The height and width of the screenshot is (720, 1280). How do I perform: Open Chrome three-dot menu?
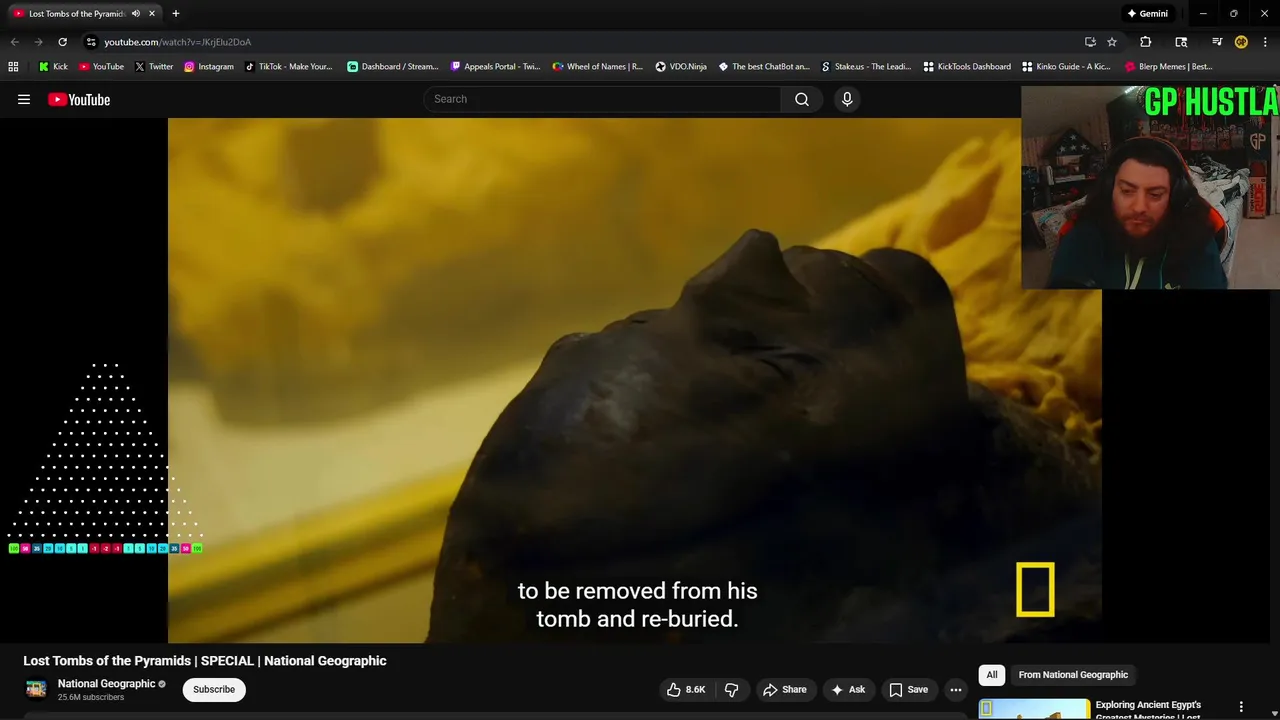click(1265, 42)
